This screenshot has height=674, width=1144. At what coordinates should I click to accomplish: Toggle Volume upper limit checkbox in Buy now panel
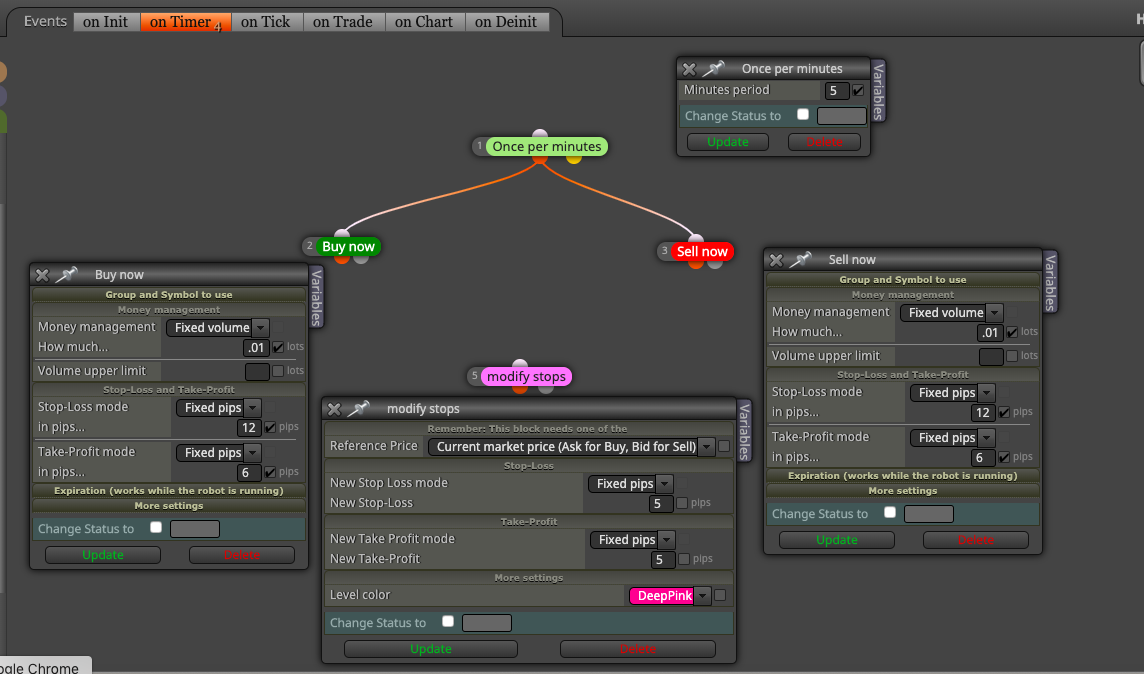point(278,371)
